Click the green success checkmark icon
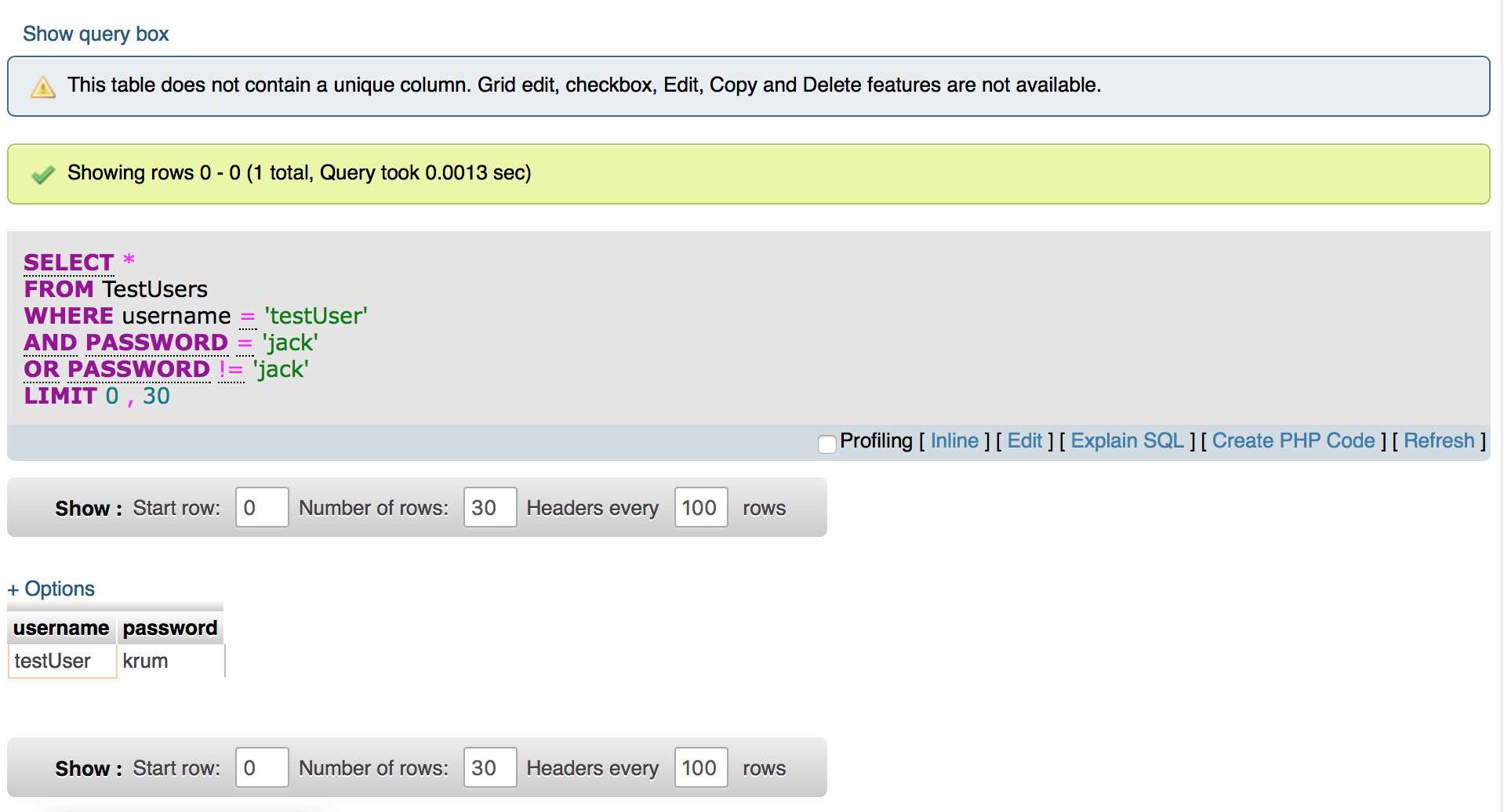Image resolution: width=1504 pixels, height=812 pixels. (42, 172)
